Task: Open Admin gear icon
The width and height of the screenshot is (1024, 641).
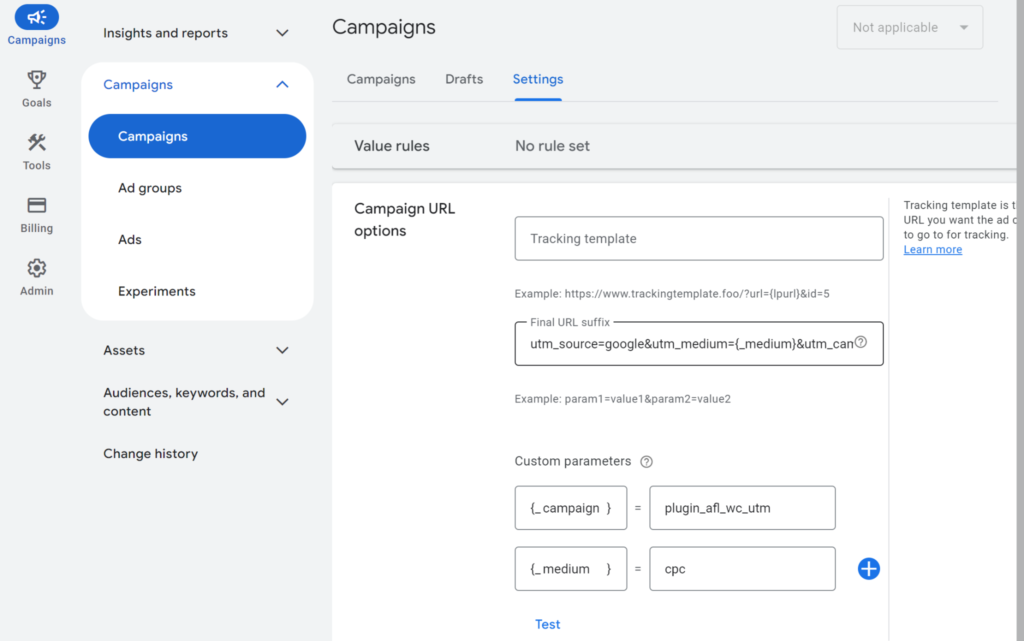Action: (36, 269)
